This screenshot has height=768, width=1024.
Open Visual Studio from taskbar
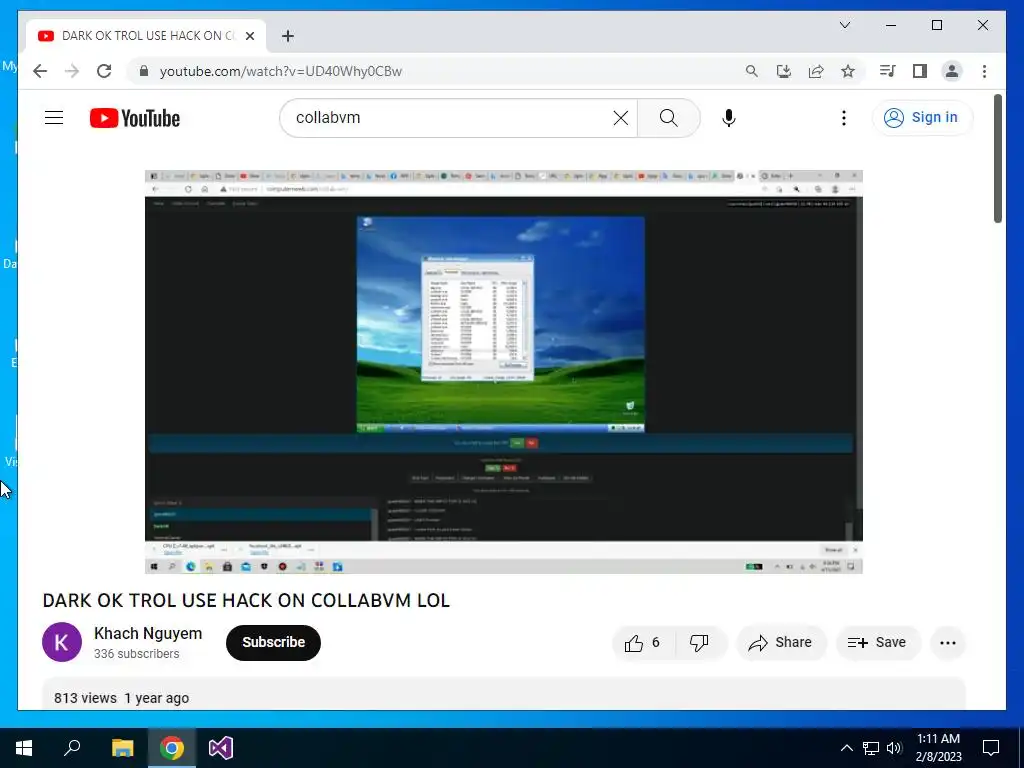click(221, 748)
